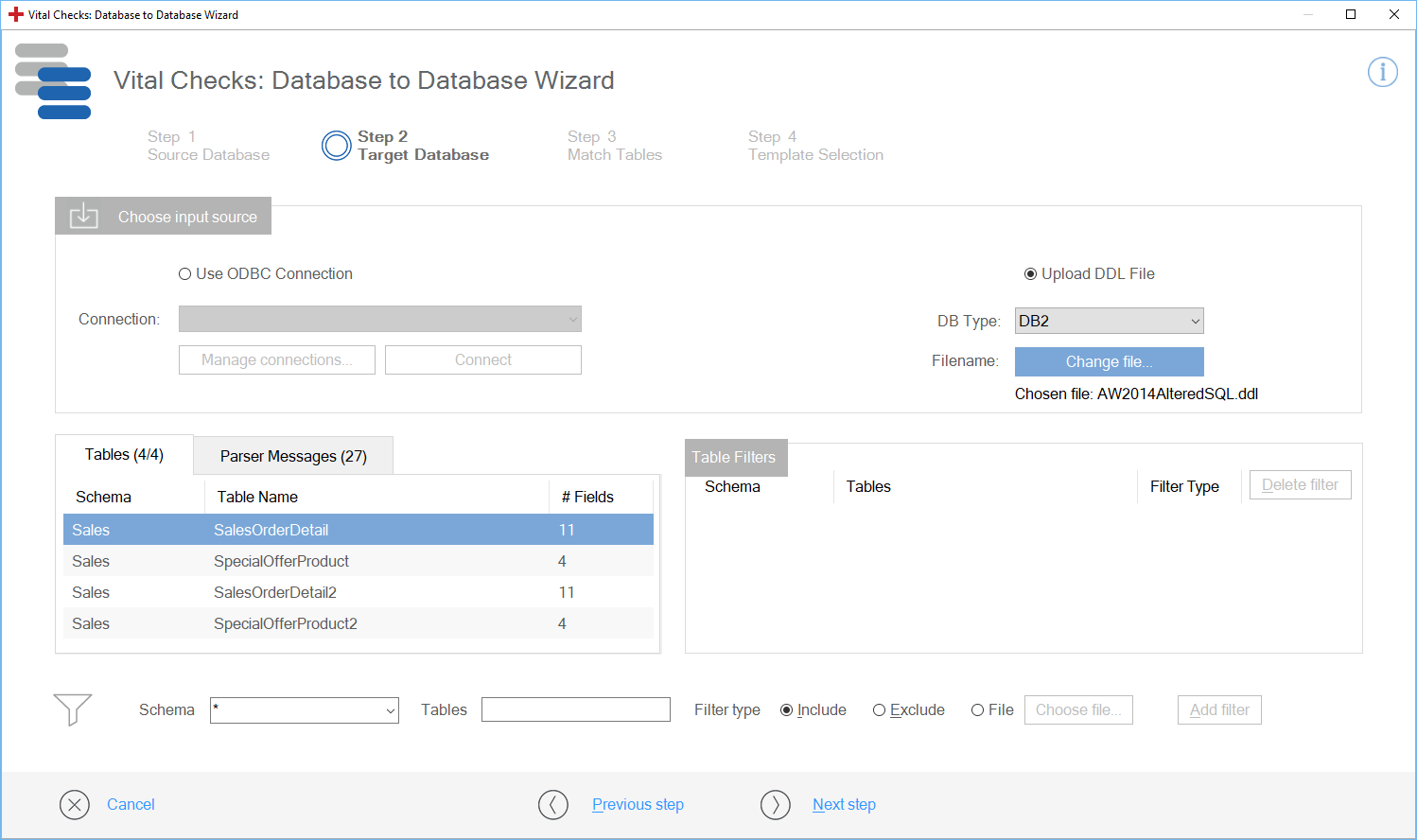
Task: Select the Upload DDL File option
Action: pyautogui.click(x=1030, y=274)
